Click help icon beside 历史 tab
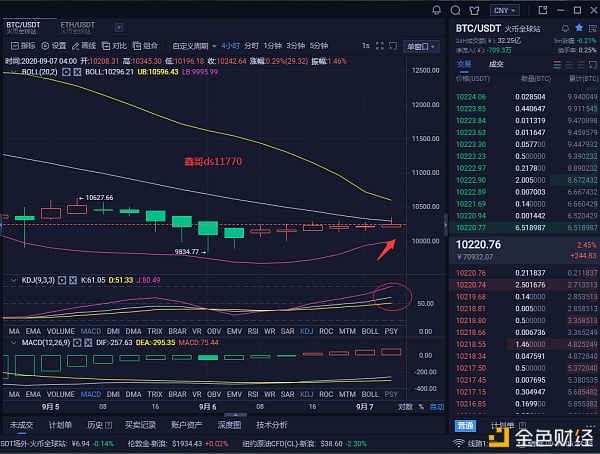 109,425
